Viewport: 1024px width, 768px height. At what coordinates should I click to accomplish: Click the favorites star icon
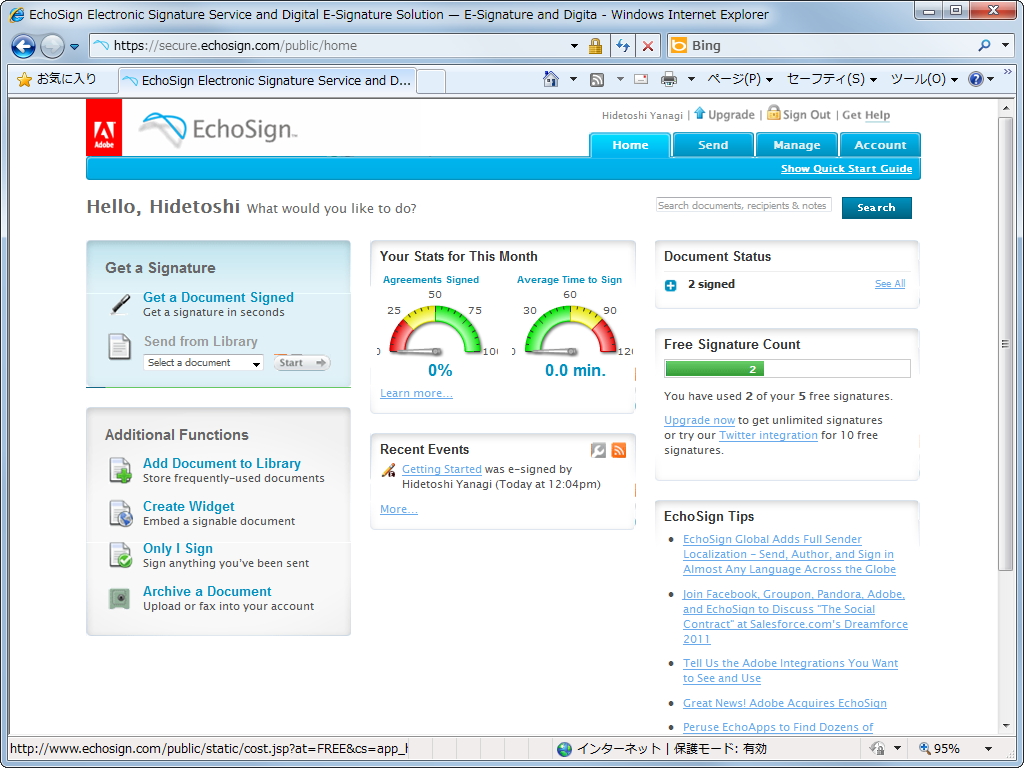pos(24,80)
